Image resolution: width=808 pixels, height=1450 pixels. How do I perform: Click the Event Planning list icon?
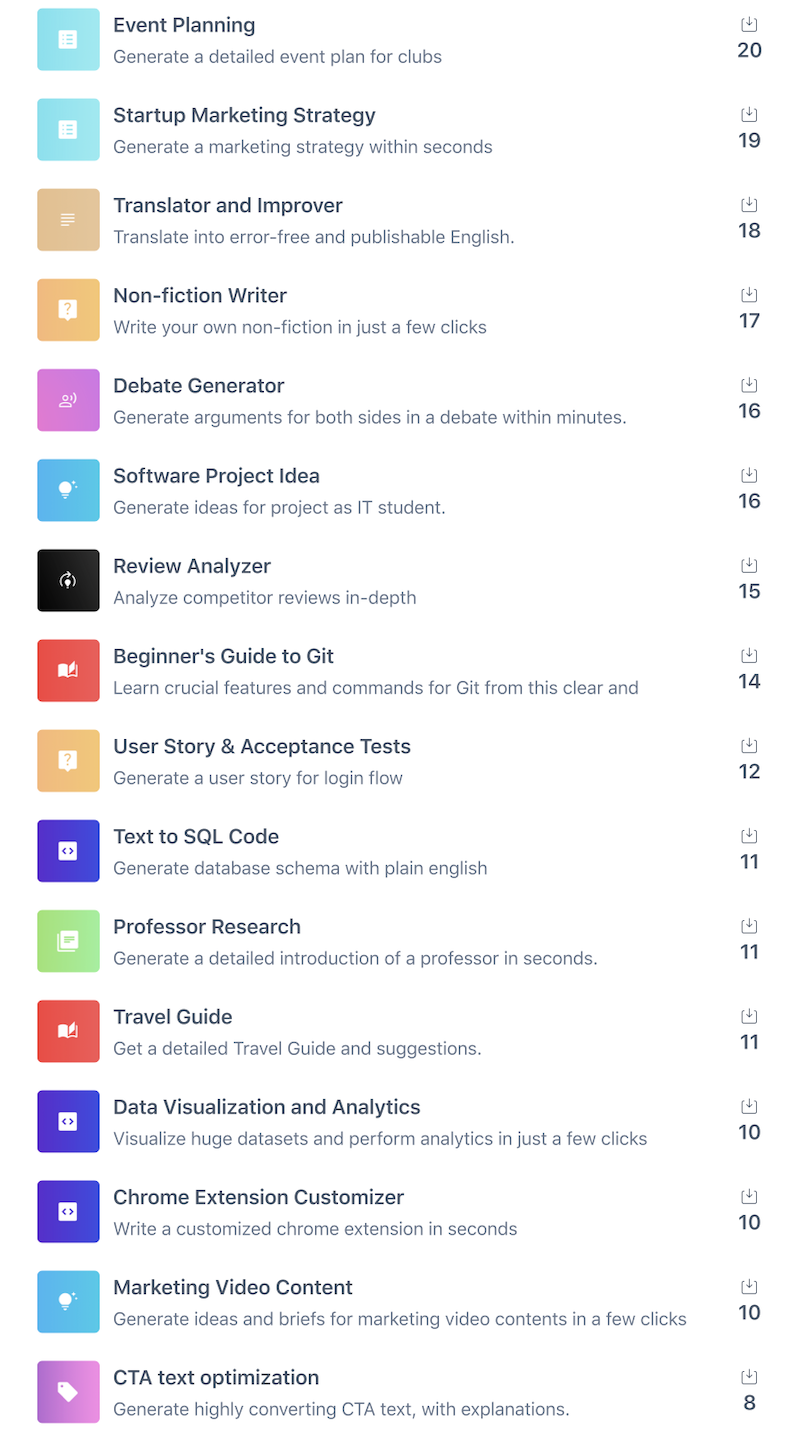tap(68, 40)
